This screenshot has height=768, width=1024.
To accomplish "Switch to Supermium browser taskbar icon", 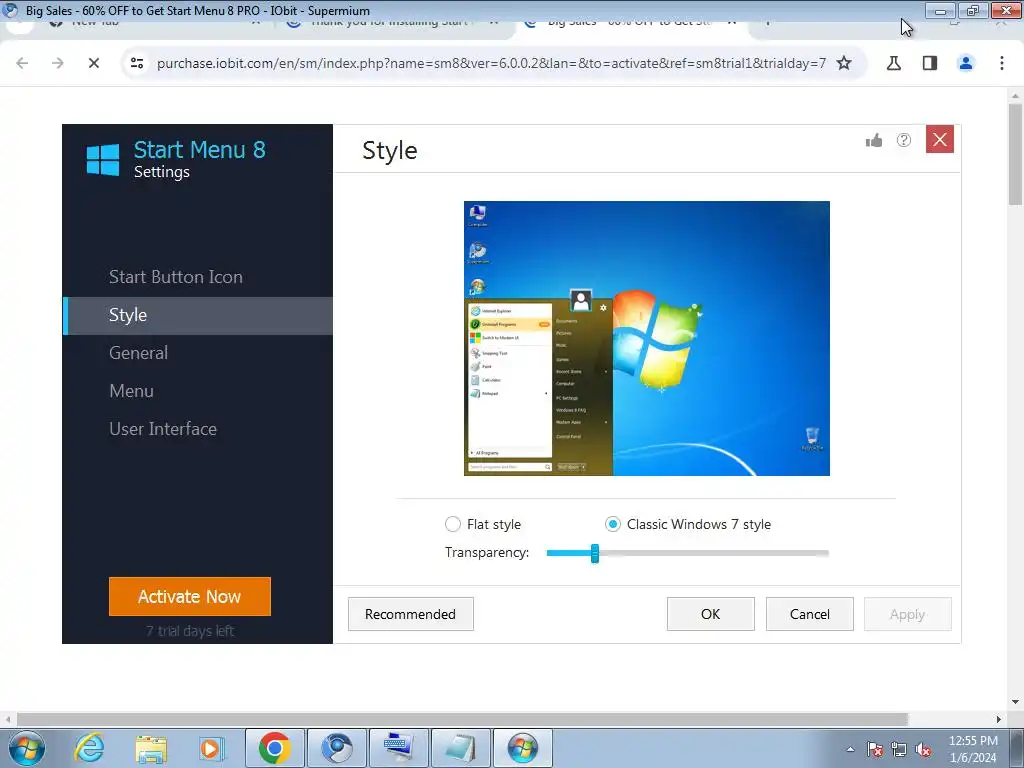I will point(337,748).
